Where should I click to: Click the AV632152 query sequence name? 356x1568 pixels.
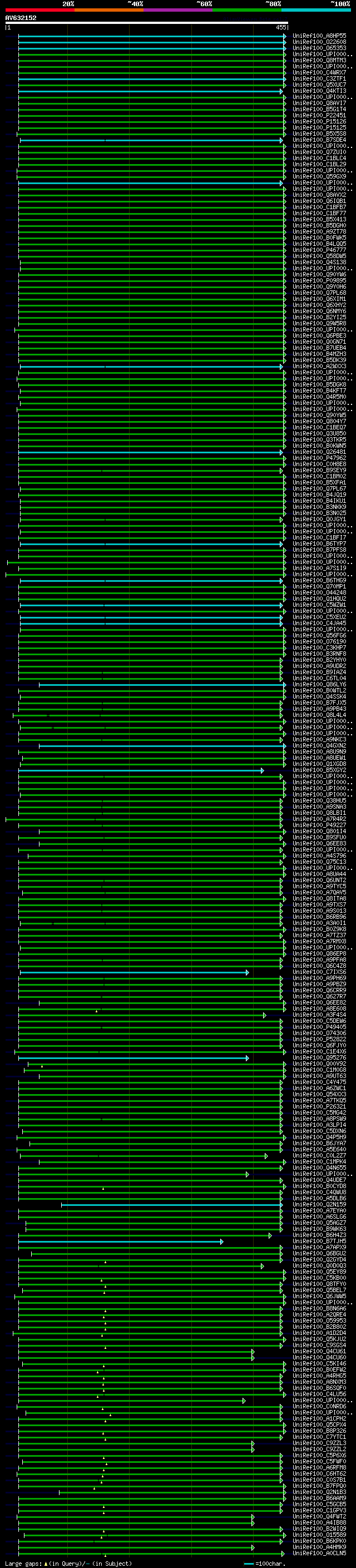click(x=21, y=18)
